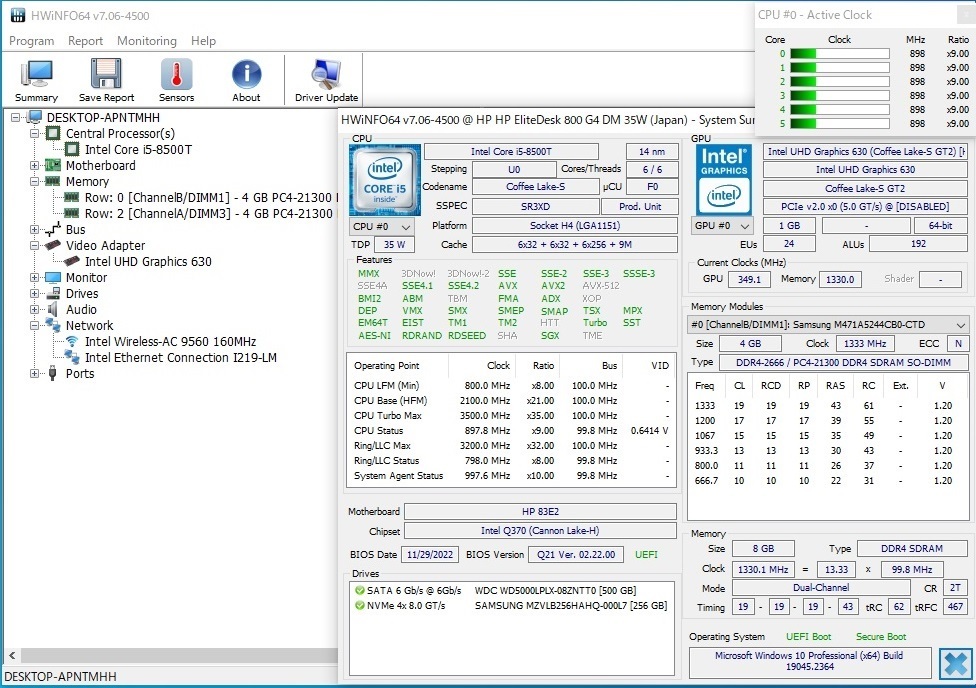The height and width of the screenshot is (688, 976).
Task: Click the Central Processor(s) chip icon
Action: (x=54, y=133)
